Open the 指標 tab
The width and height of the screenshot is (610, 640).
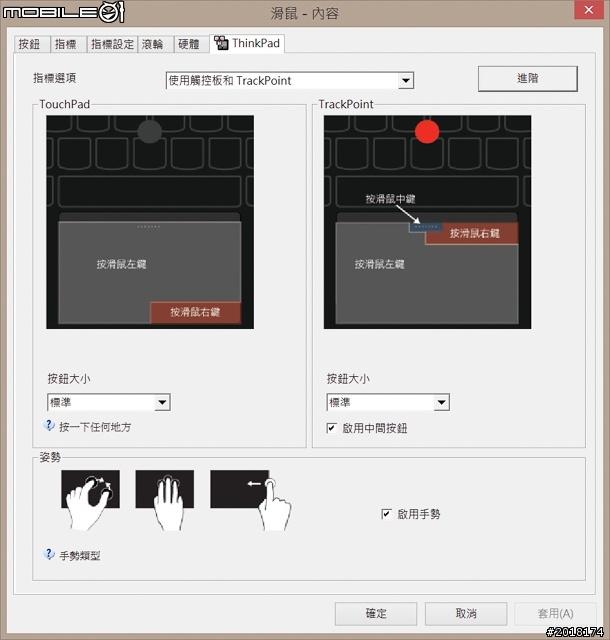pyautogui.click(x=69, y=44)
